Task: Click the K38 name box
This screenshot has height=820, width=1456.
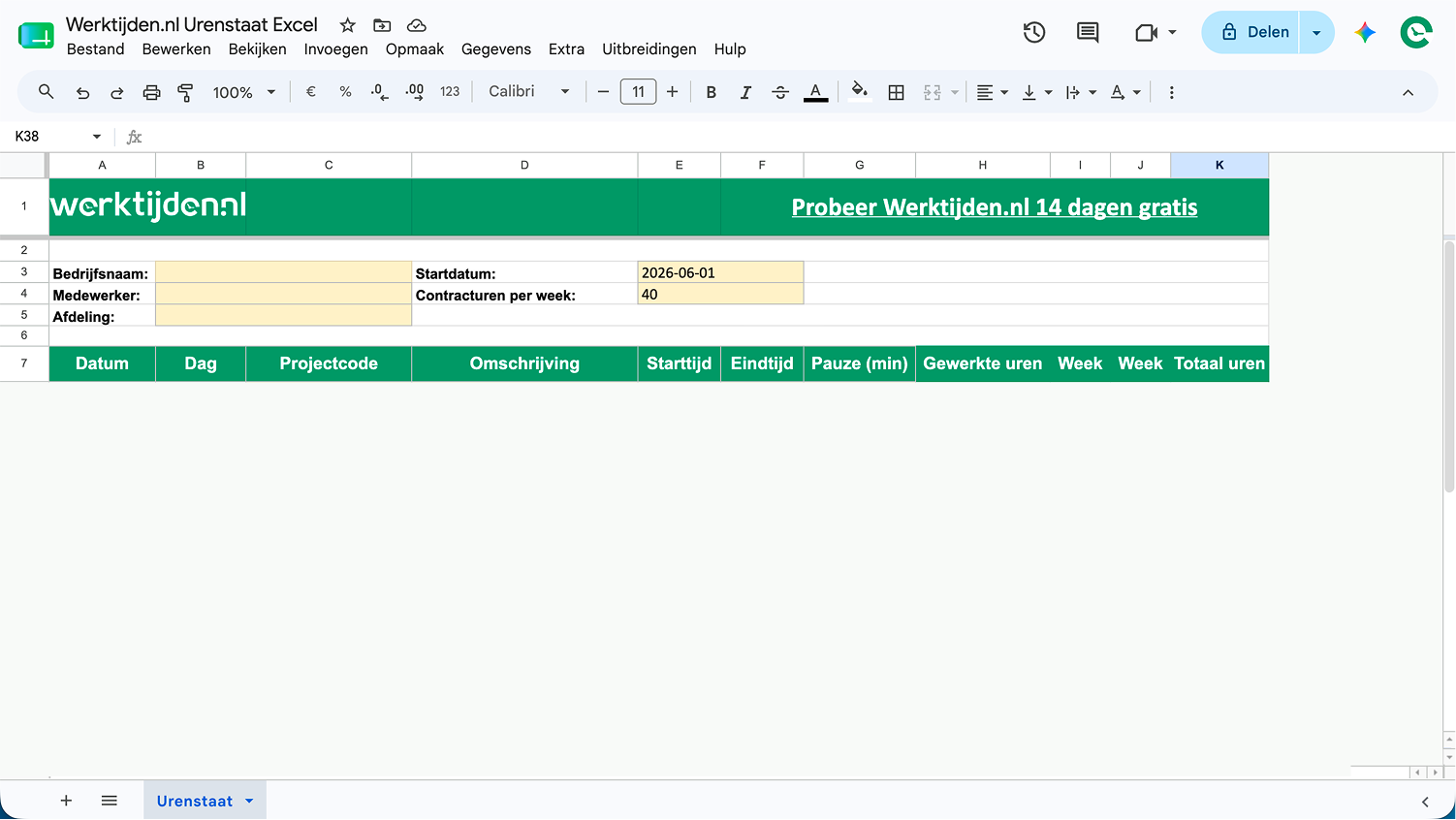Action: coord(48,137)
